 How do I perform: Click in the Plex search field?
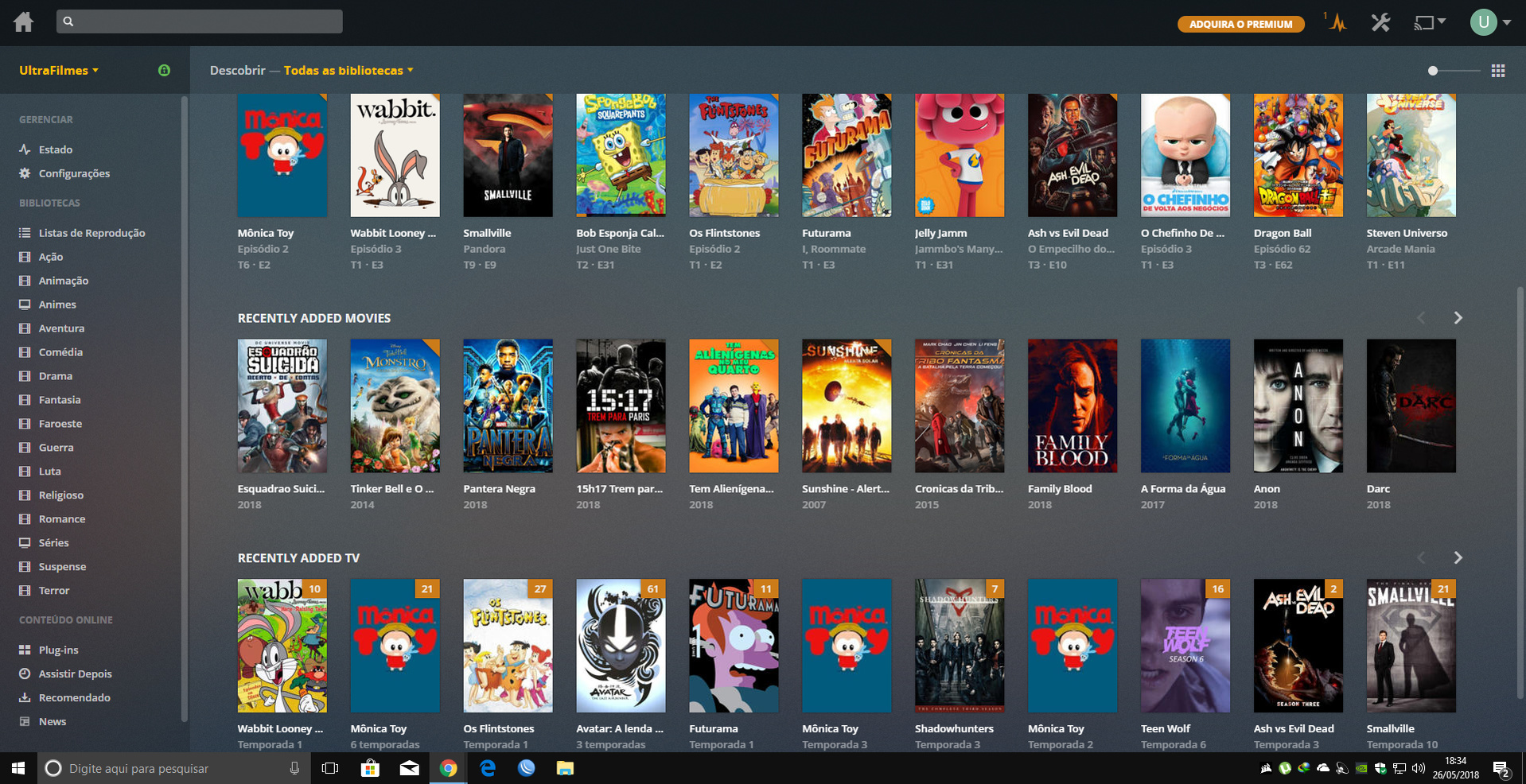point(200,21)
